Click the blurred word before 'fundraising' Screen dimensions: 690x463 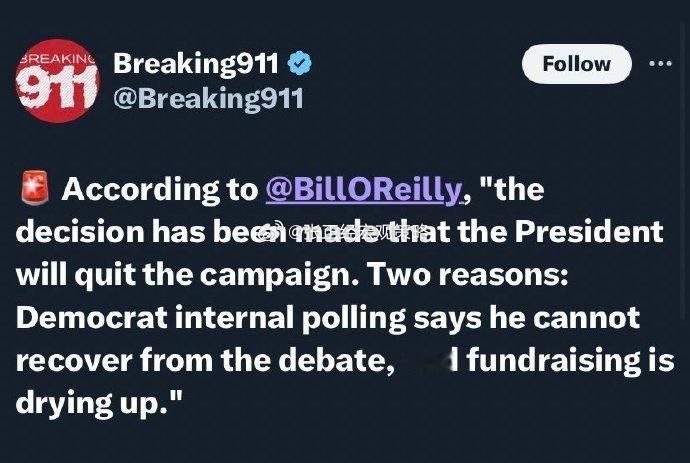coord(429,360)
